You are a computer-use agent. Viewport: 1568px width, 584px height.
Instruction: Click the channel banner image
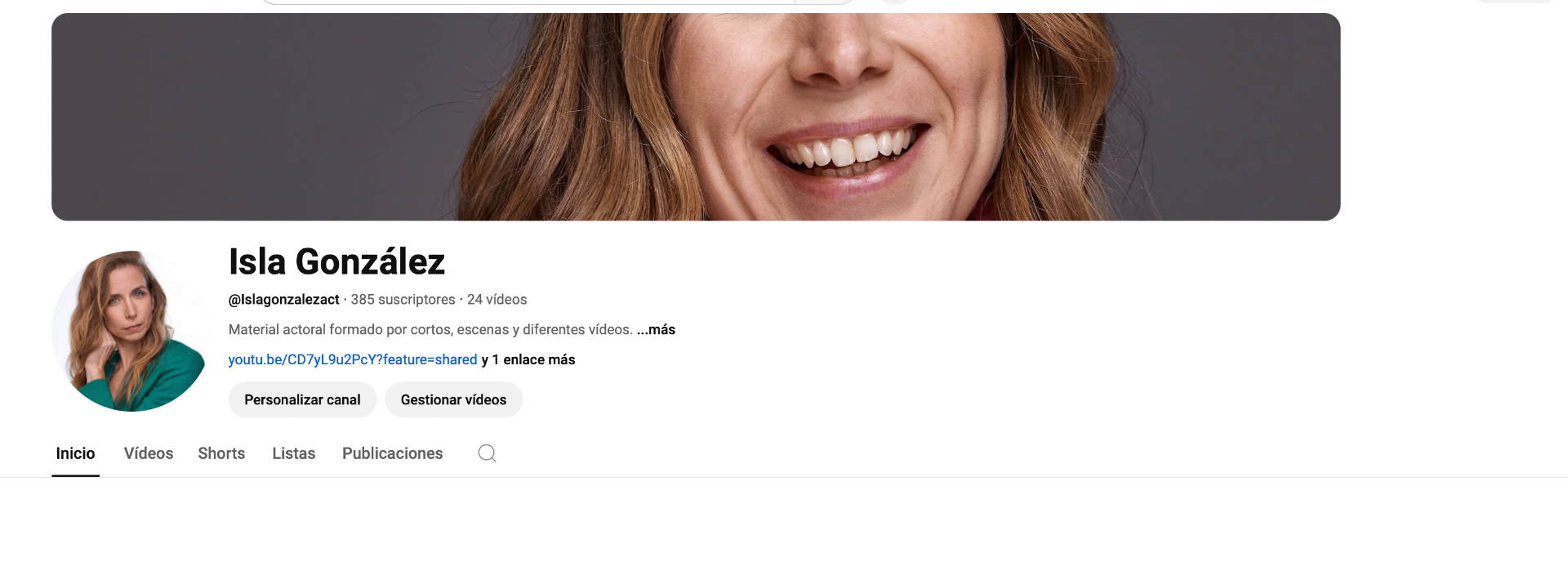tap(696, 117)
